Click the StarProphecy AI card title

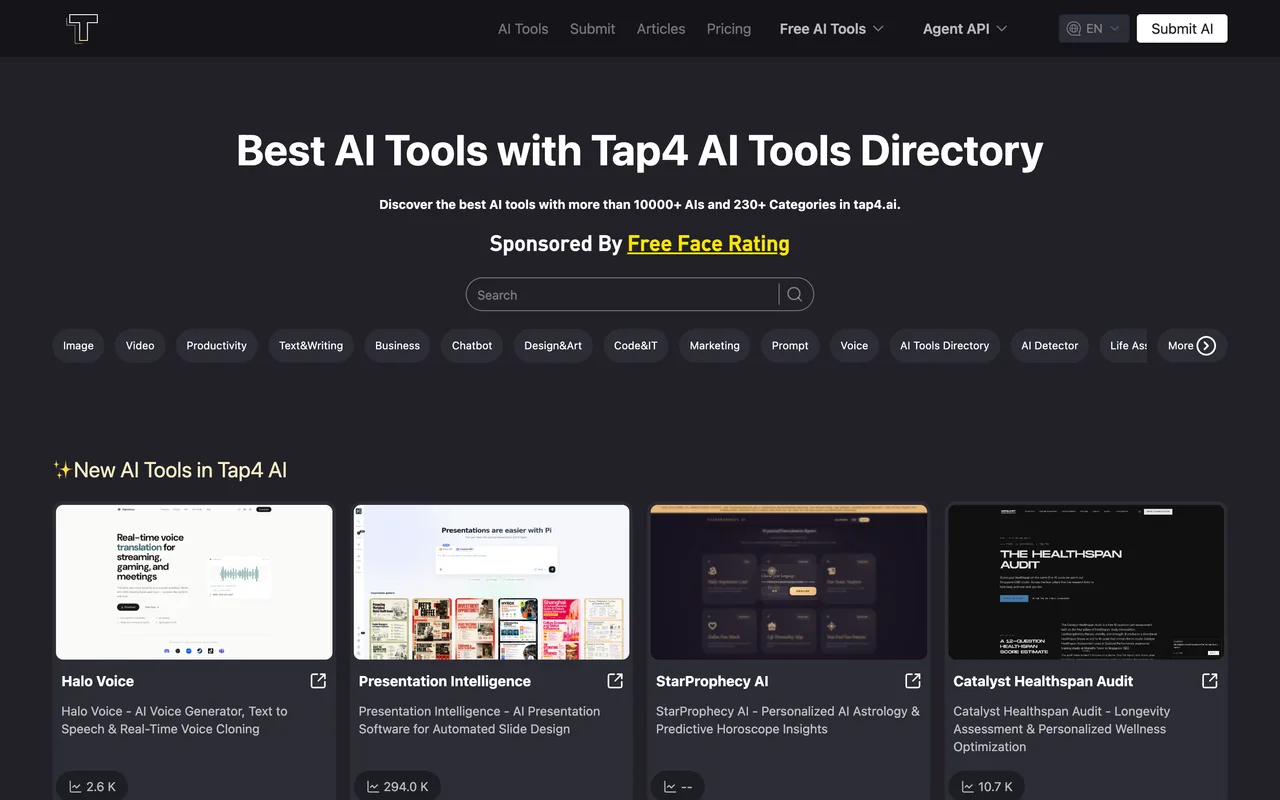712,681
